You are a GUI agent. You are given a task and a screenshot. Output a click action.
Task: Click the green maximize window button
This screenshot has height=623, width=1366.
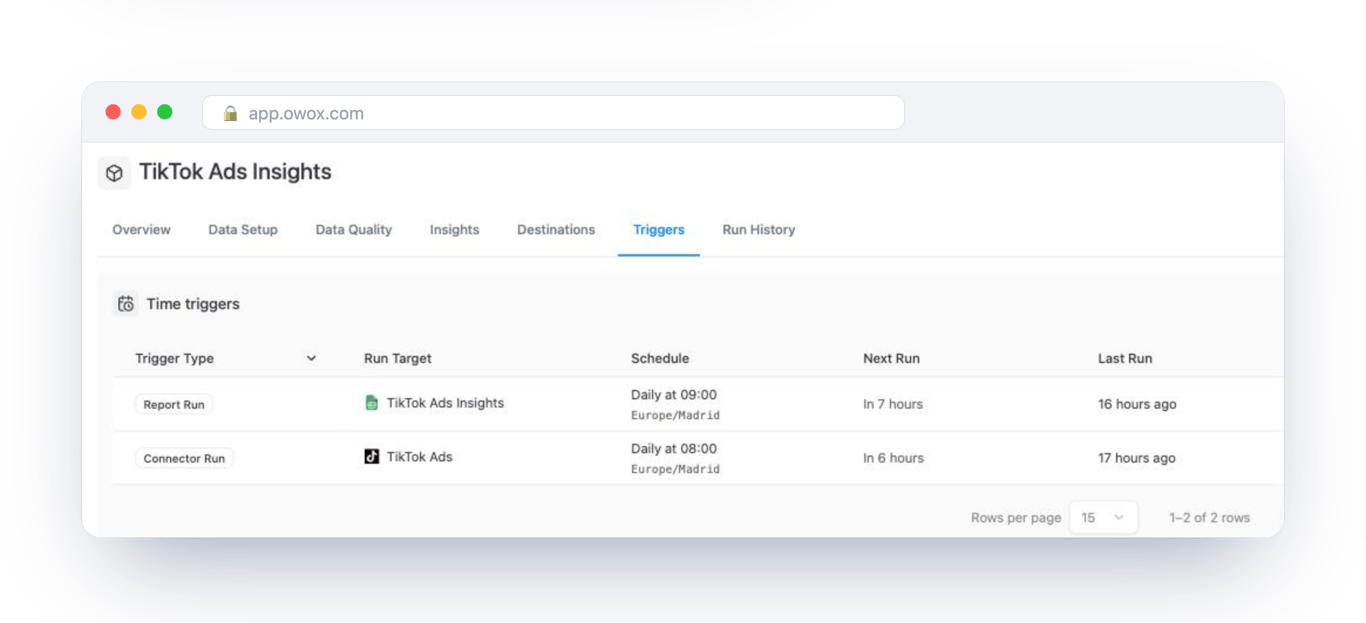click(165, 112)
